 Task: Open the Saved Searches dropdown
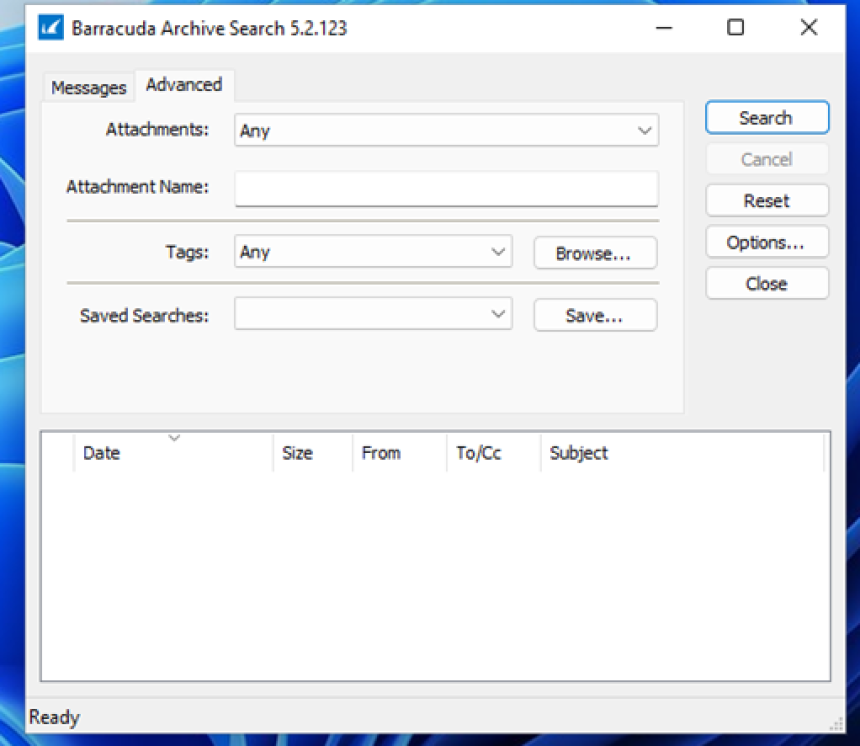click(373, 314)
